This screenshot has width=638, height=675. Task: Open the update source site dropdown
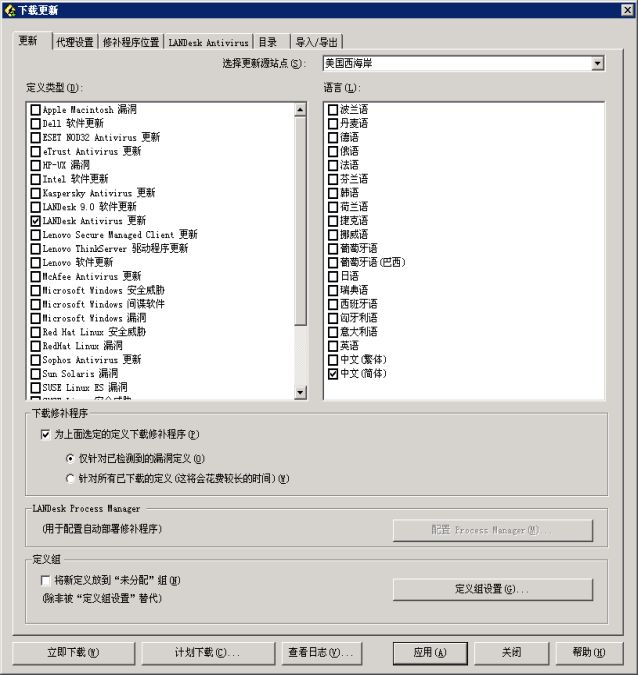[597, 64]
